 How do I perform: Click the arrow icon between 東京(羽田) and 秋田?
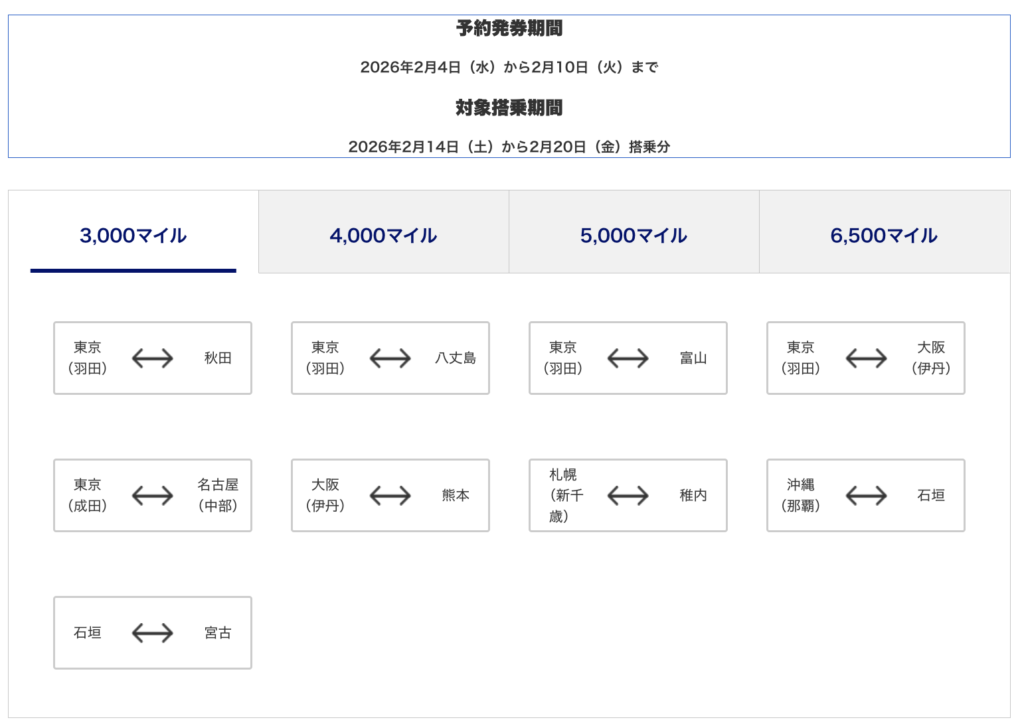152,358
